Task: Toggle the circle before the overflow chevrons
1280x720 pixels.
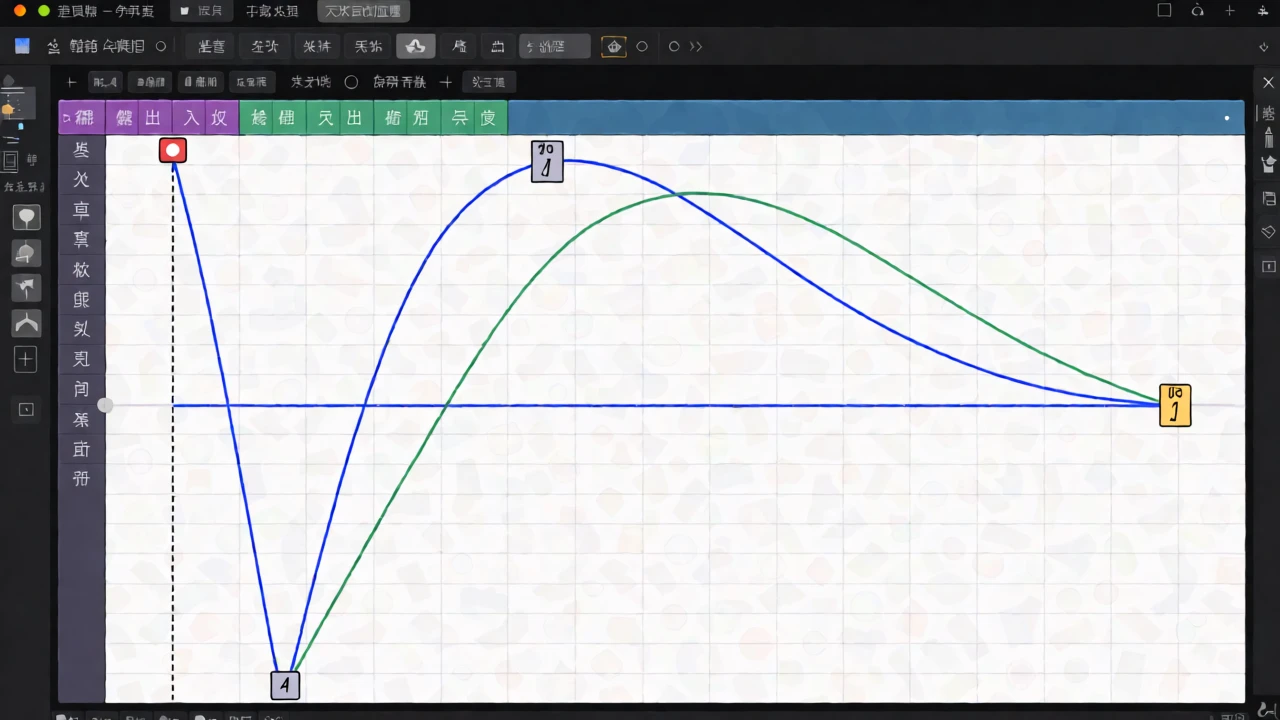Action: [x=674, y=46]
